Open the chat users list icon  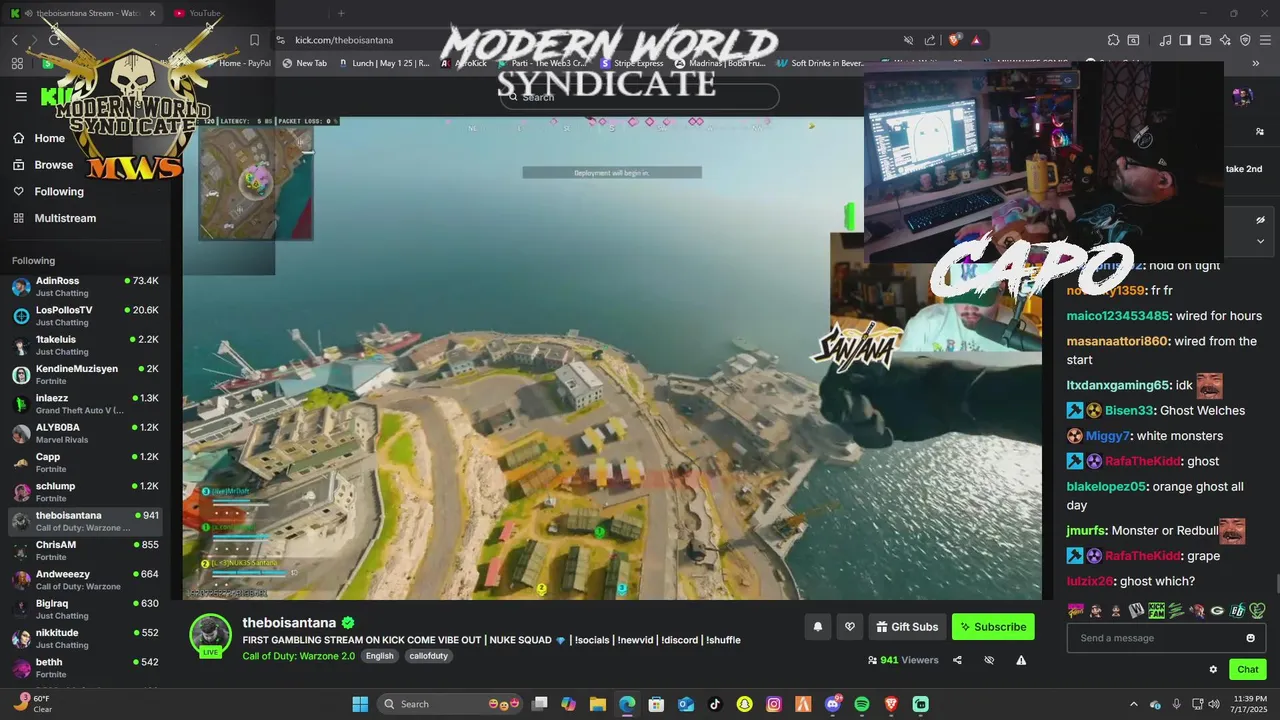1259,131
